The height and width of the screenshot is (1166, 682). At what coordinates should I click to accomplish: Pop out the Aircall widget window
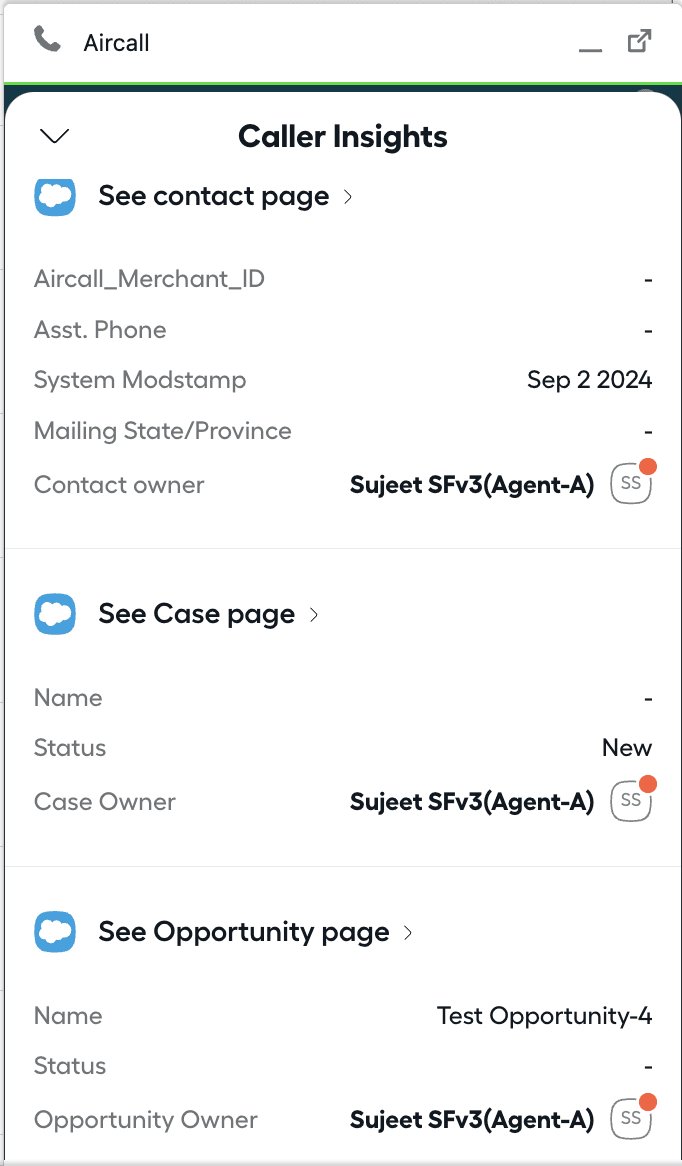(x=639, y=42)
